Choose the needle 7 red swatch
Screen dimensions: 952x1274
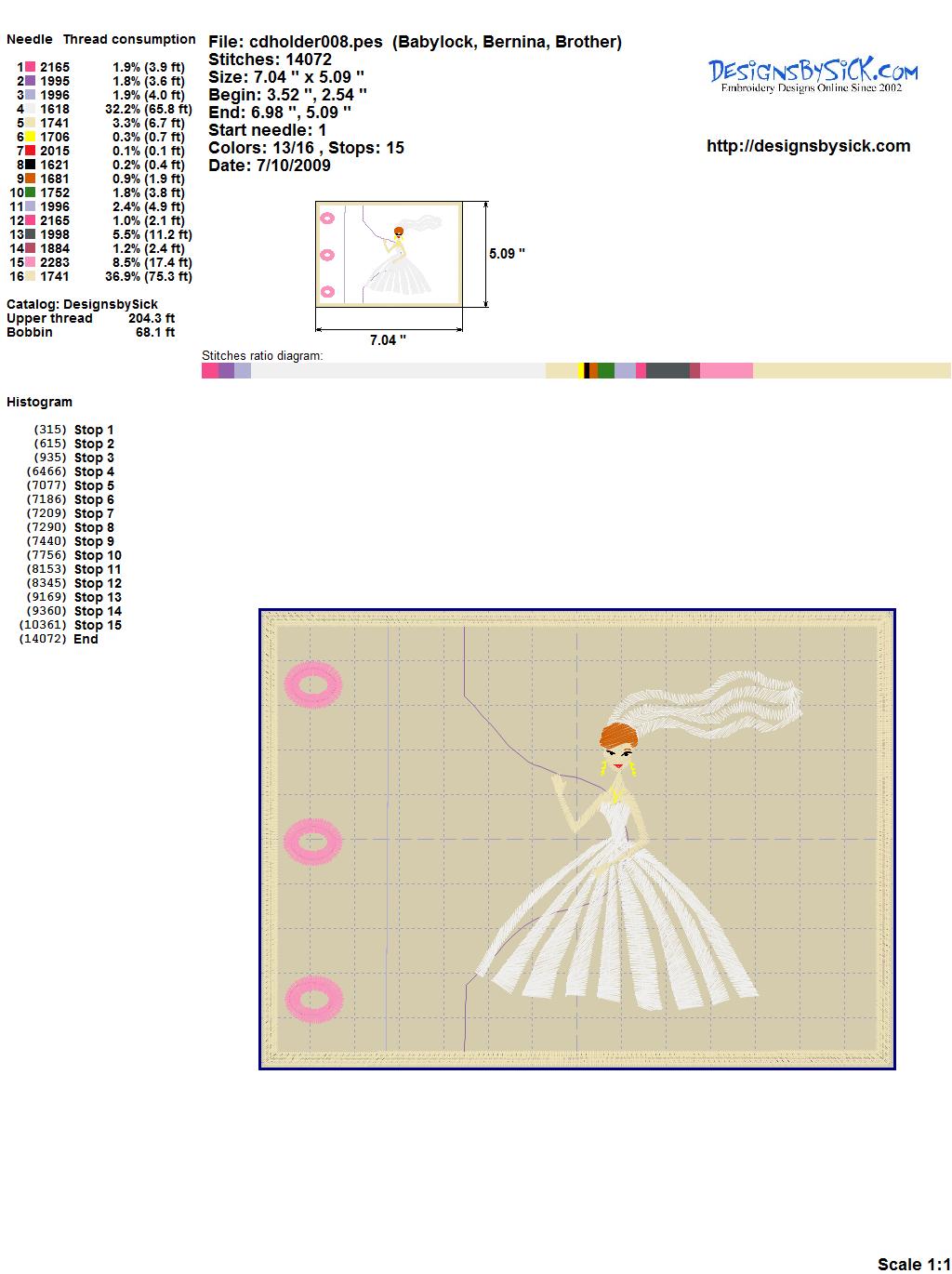(x=30, y=151)
